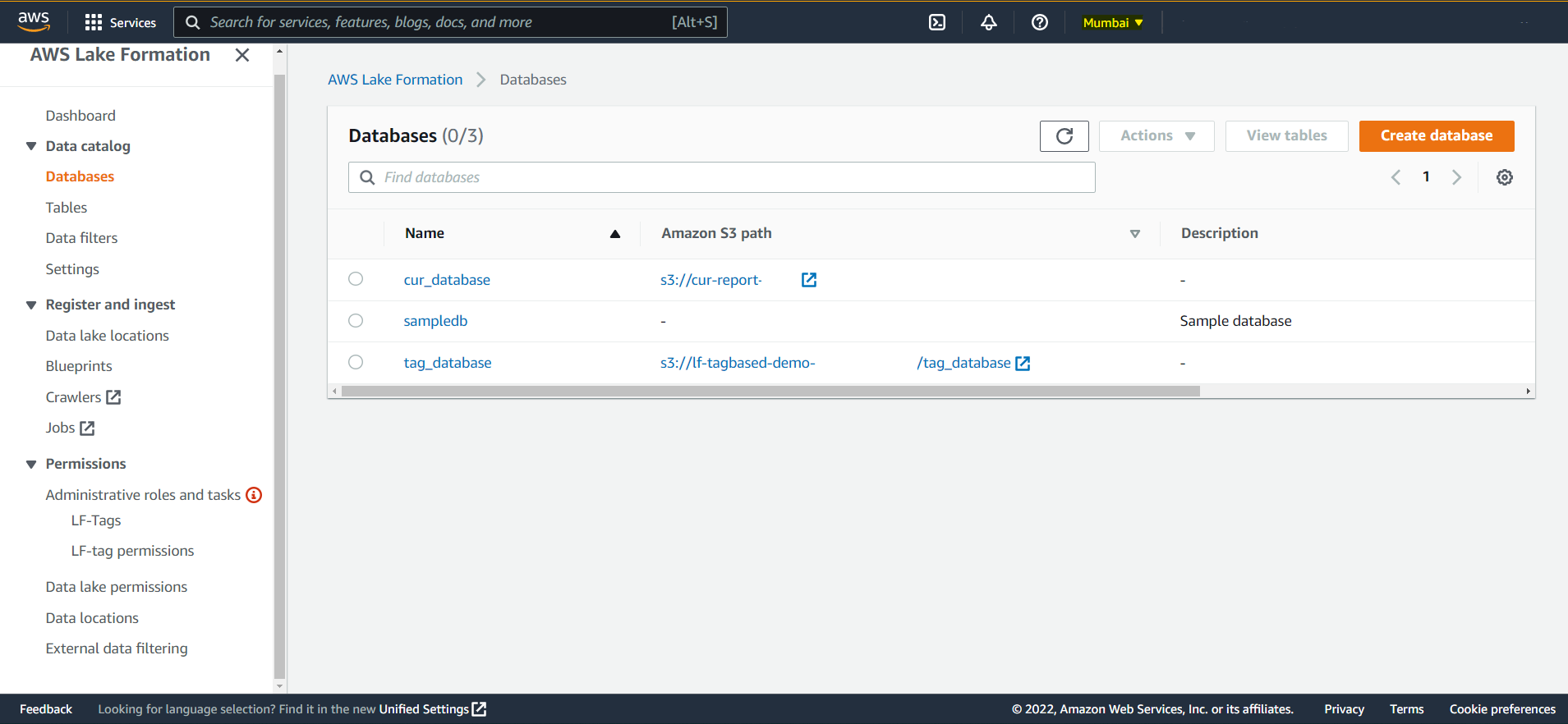Launch the CloudShell terminal icon
Image resolution: width=1568 pixels, height=724 pixels.
pos(937,22)
